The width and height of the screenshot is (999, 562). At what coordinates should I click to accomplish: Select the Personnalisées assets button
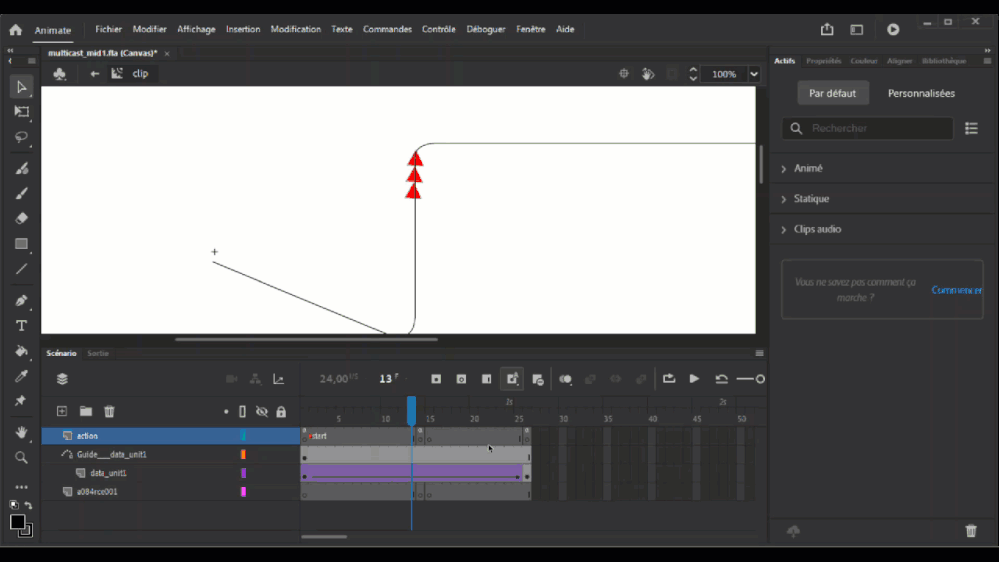pos(921,94)
